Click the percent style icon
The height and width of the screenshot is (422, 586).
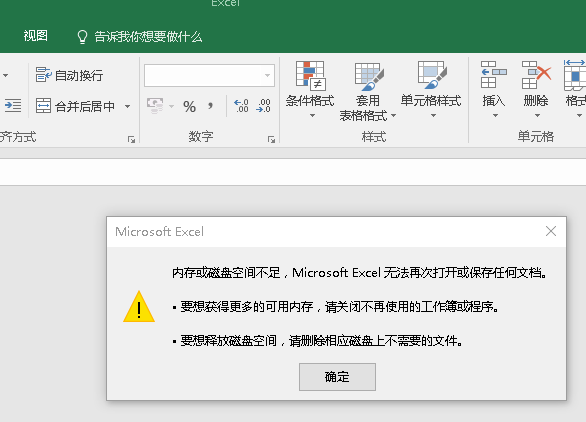[189, 107]
